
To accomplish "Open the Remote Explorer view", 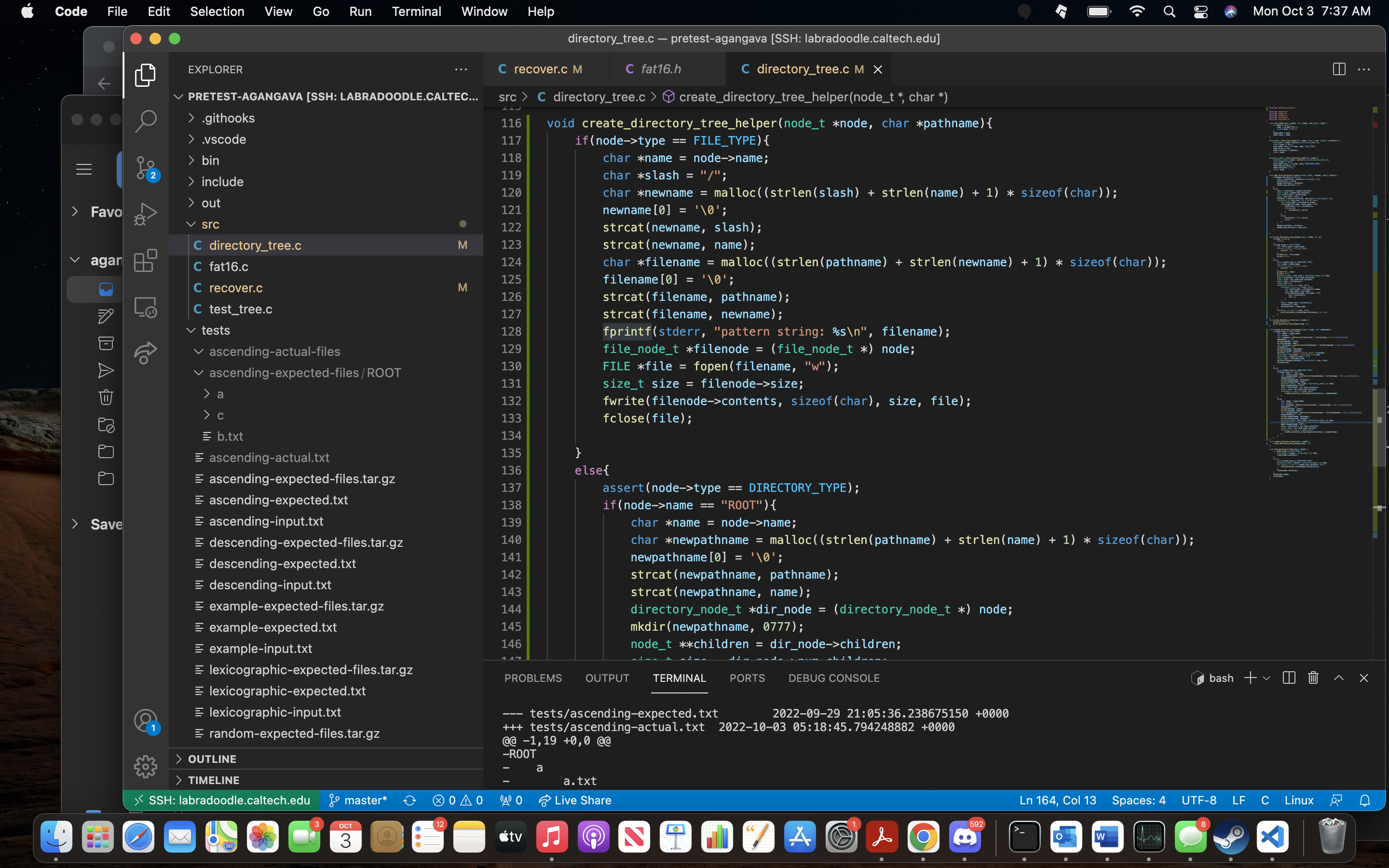I will point(145,307).
